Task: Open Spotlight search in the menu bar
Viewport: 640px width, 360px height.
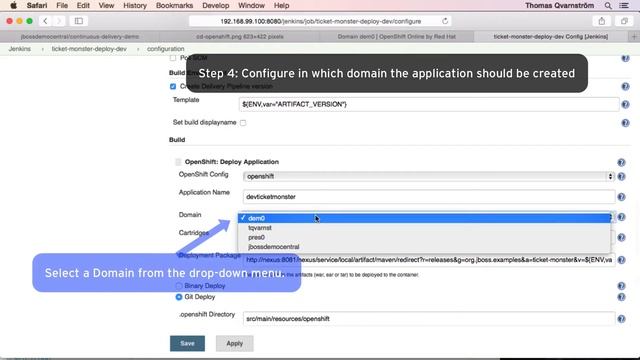Action: pos(608,6)
